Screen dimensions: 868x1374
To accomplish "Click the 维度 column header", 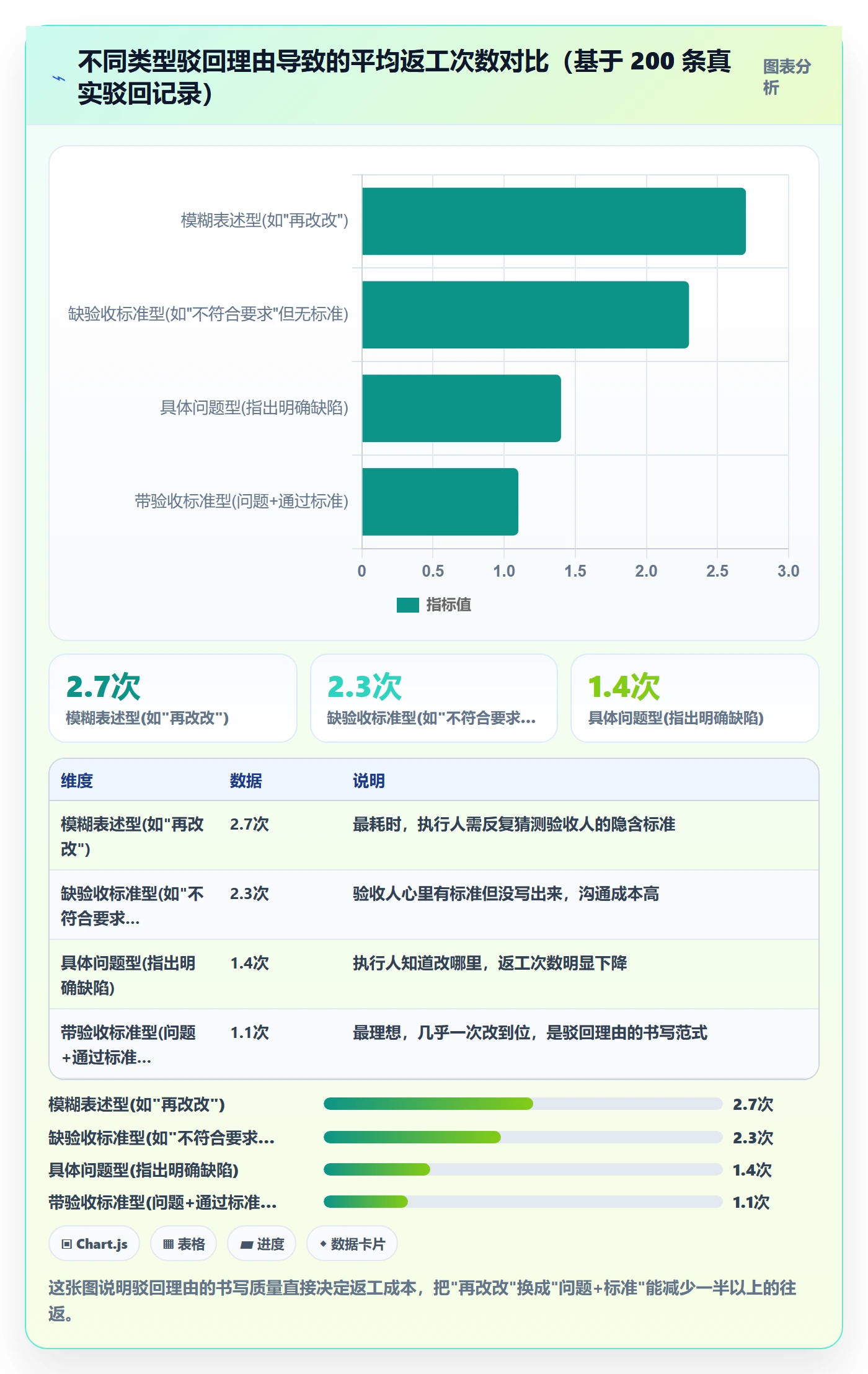I will (x=77, y=781).
